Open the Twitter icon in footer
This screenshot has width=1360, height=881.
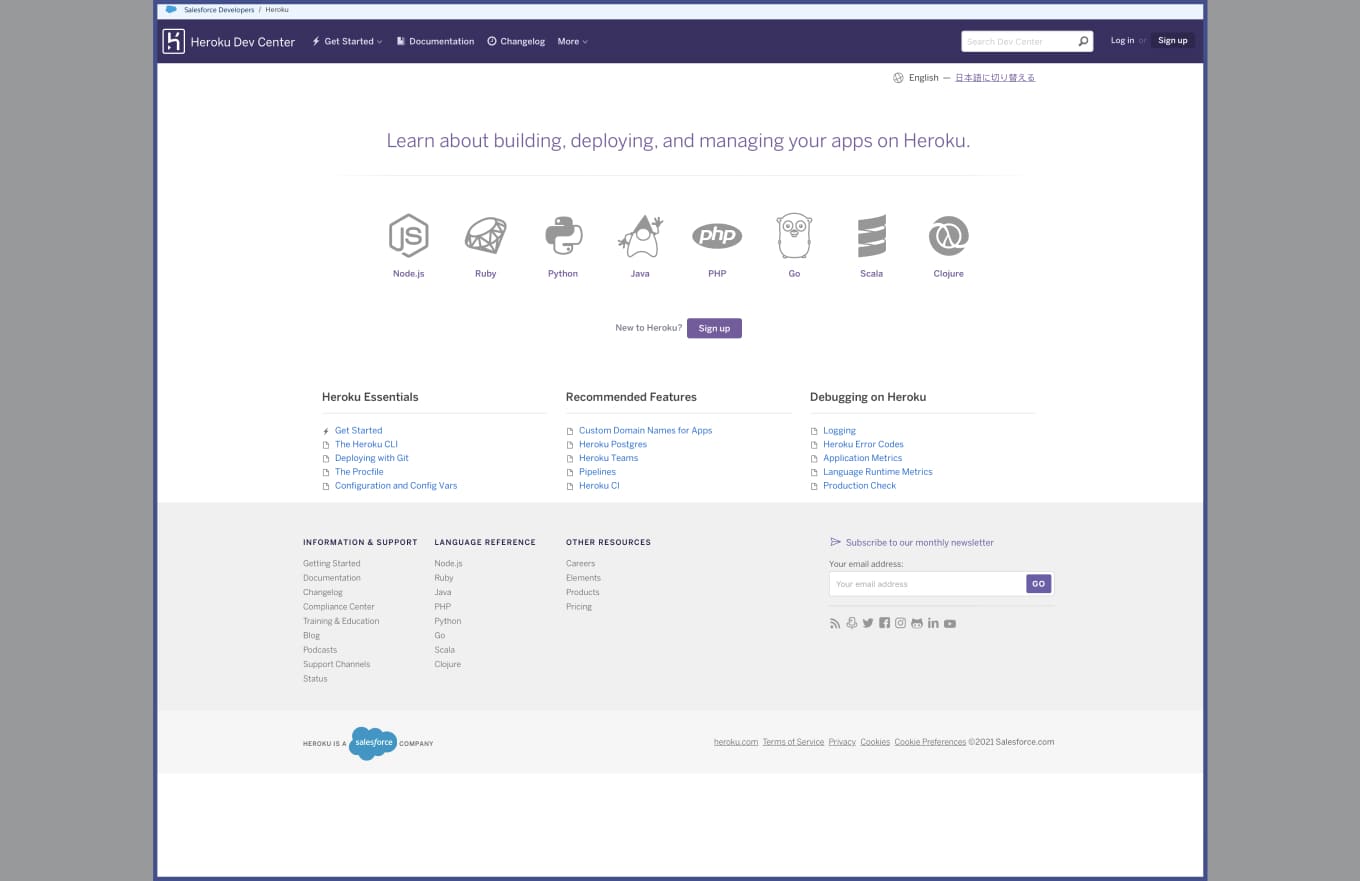[868, 623]
